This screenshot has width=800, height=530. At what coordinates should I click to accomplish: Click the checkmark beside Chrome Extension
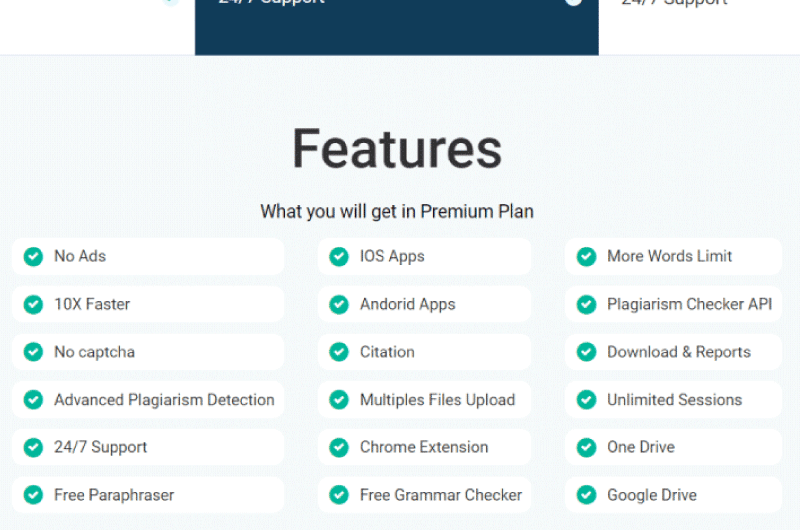[339, 447]
